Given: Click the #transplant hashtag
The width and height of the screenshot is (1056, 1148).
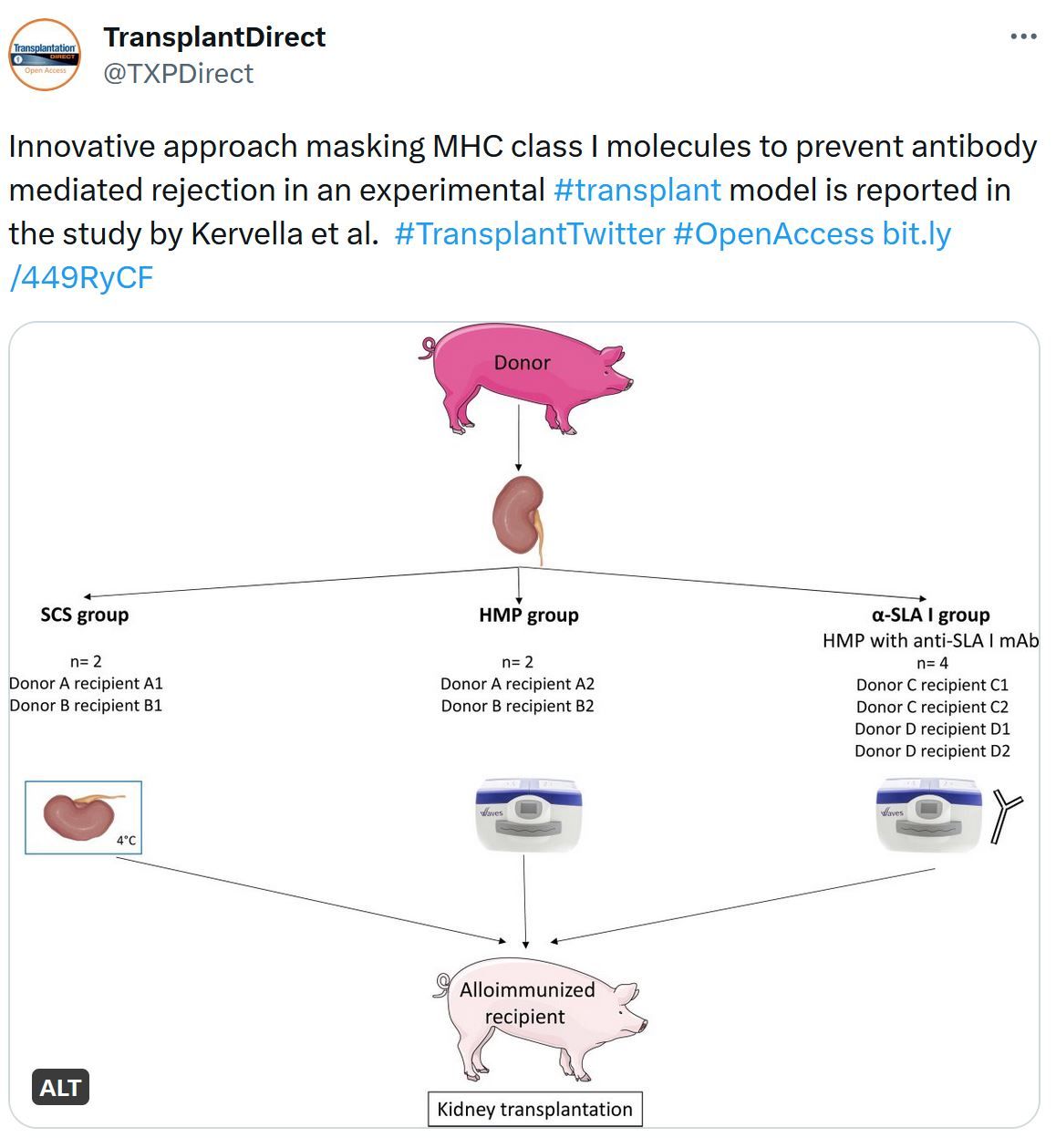Looking at the screenshot, I should click(637, 190).
